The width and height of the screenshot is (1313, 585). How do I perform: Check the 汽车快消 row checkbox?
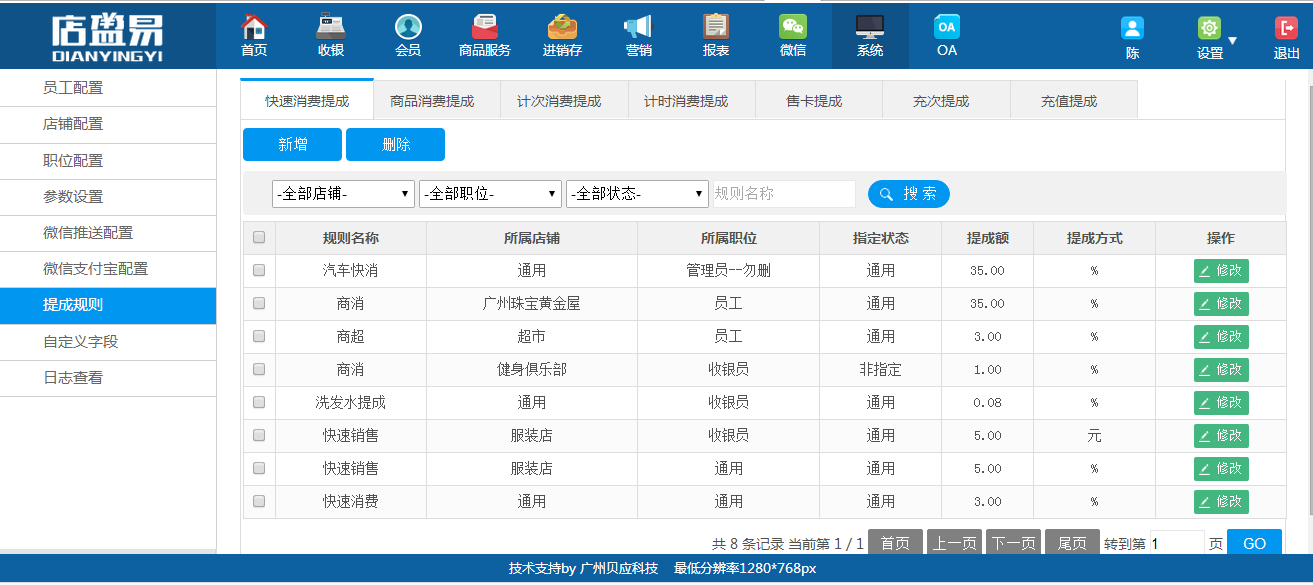[x=259, y=270]
